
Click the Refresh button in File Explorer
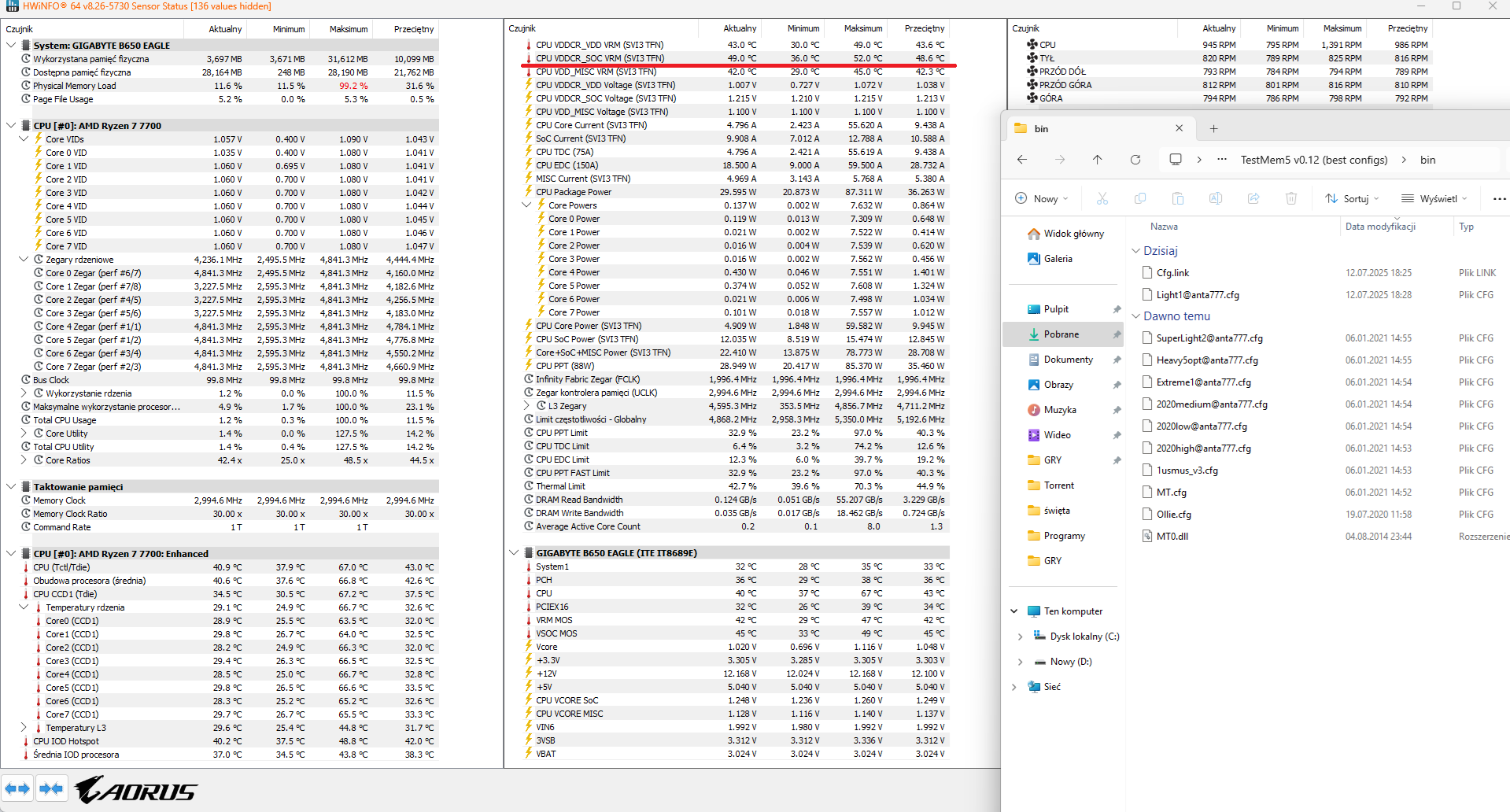click(x=1135, y=160)
